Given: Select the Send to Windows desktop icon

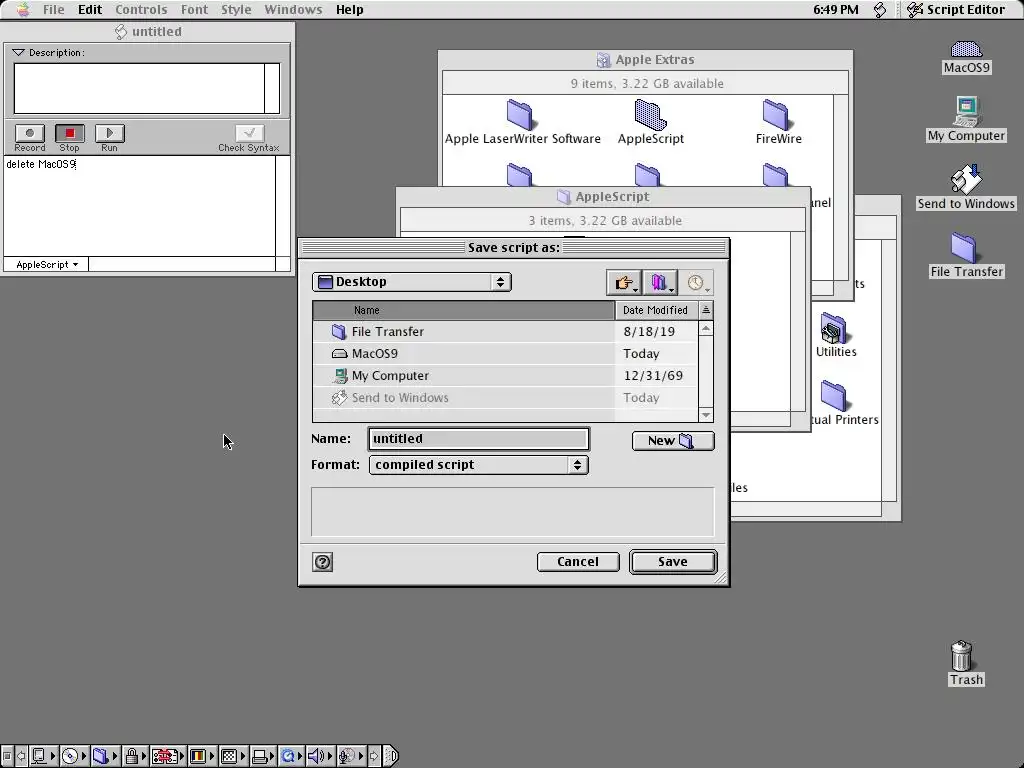Looking at the screenshot, I should 967,180.
